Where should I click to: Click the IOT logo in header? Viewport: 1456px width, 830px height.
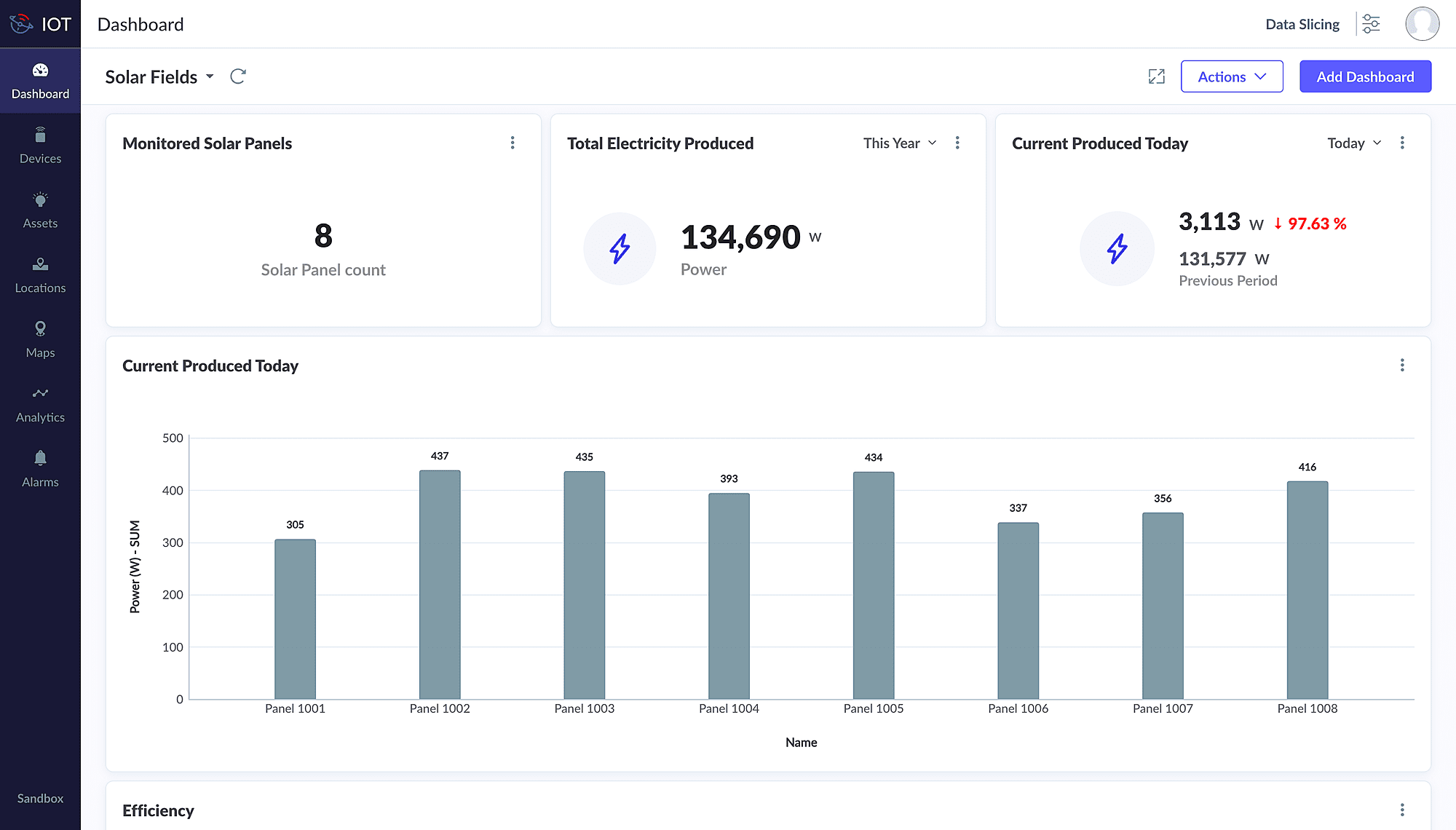click(40, 24)
